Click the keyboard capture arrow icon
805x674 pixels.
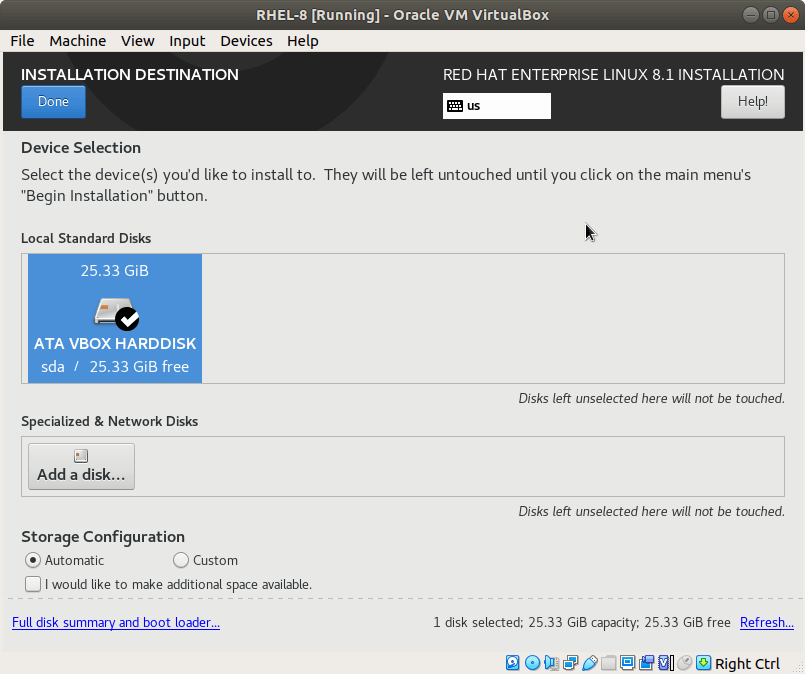pos(703,663)
